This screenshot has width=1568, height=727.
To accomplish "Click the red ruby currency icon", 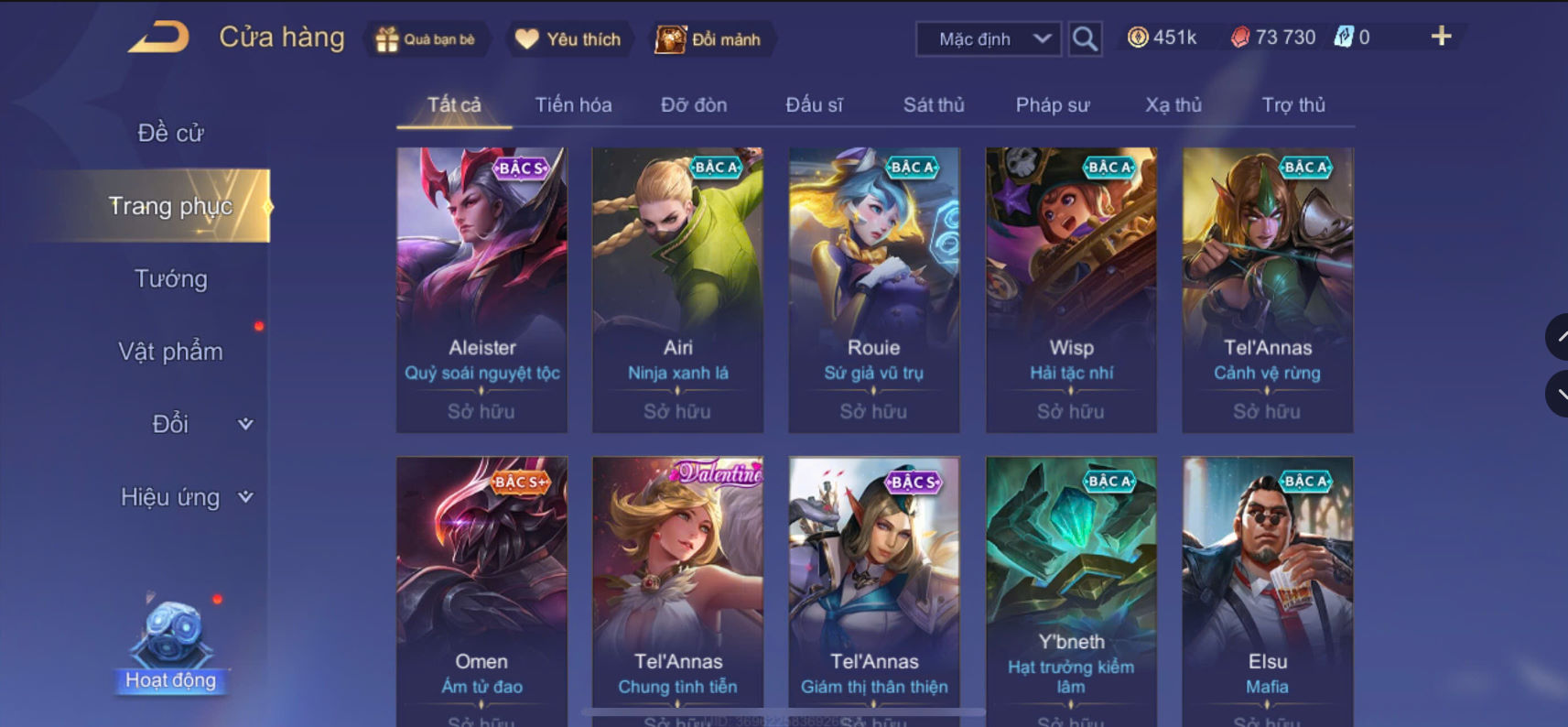I will [x=1240, y=38].
